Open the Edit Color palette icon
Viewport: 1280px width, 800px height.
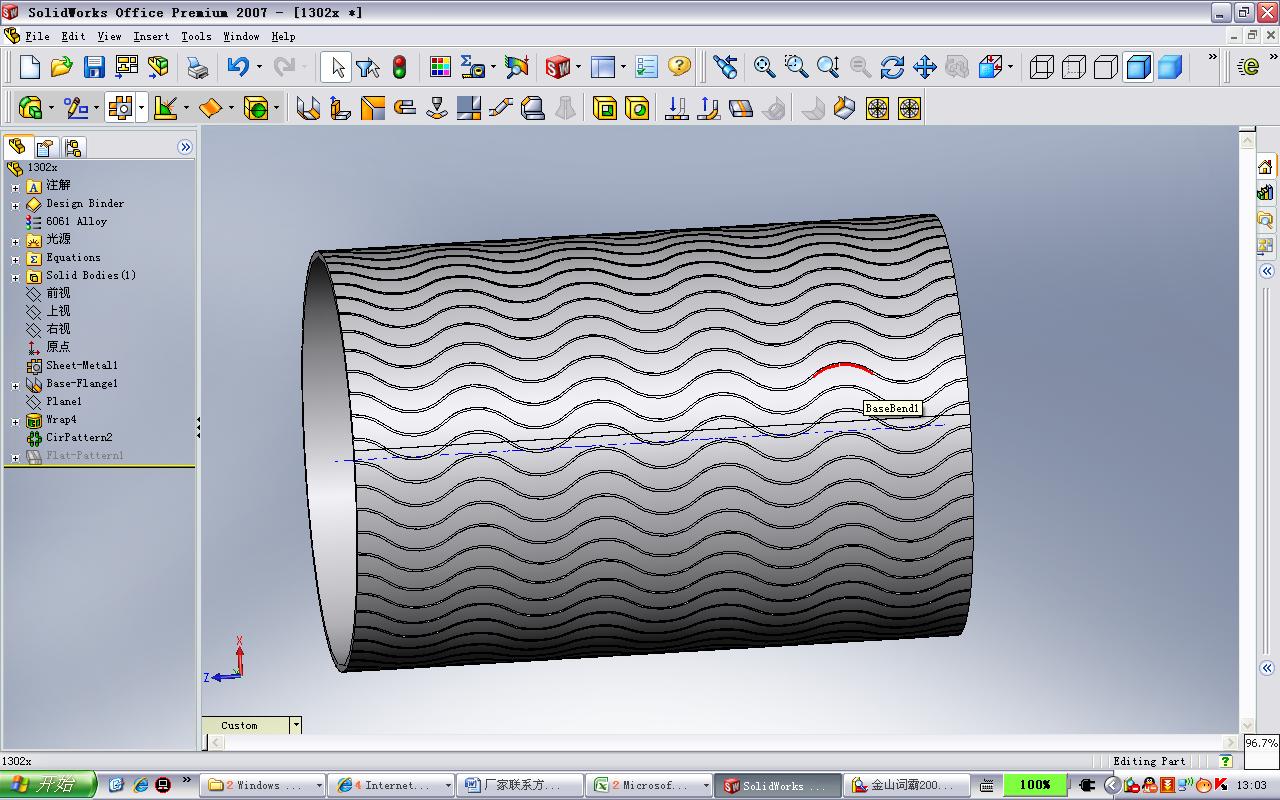[x=440, y=67]
